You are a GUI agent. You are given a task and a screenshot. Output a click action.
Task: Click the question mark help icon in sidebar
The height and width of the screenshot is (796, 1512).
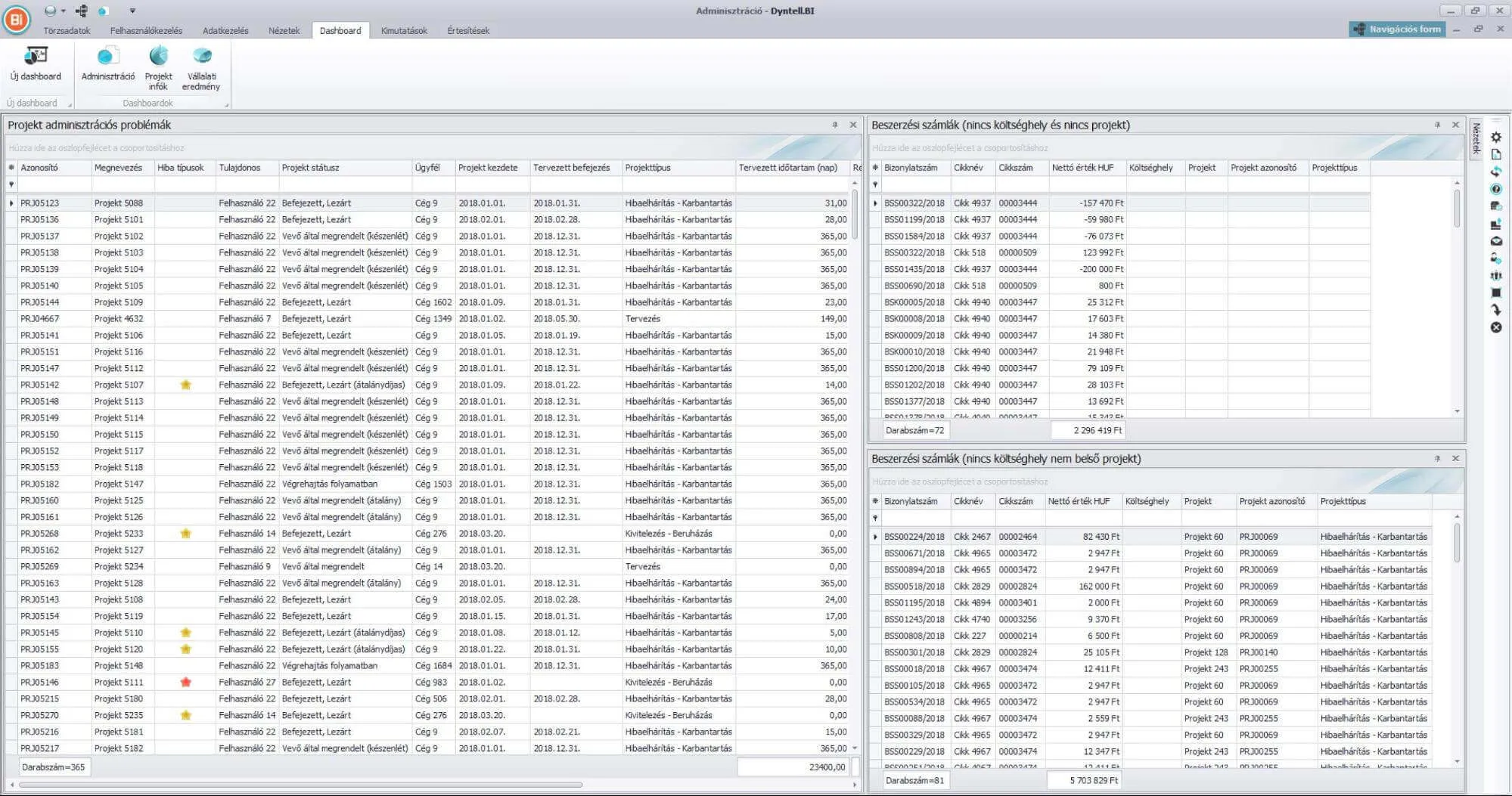pos(1495,189)
